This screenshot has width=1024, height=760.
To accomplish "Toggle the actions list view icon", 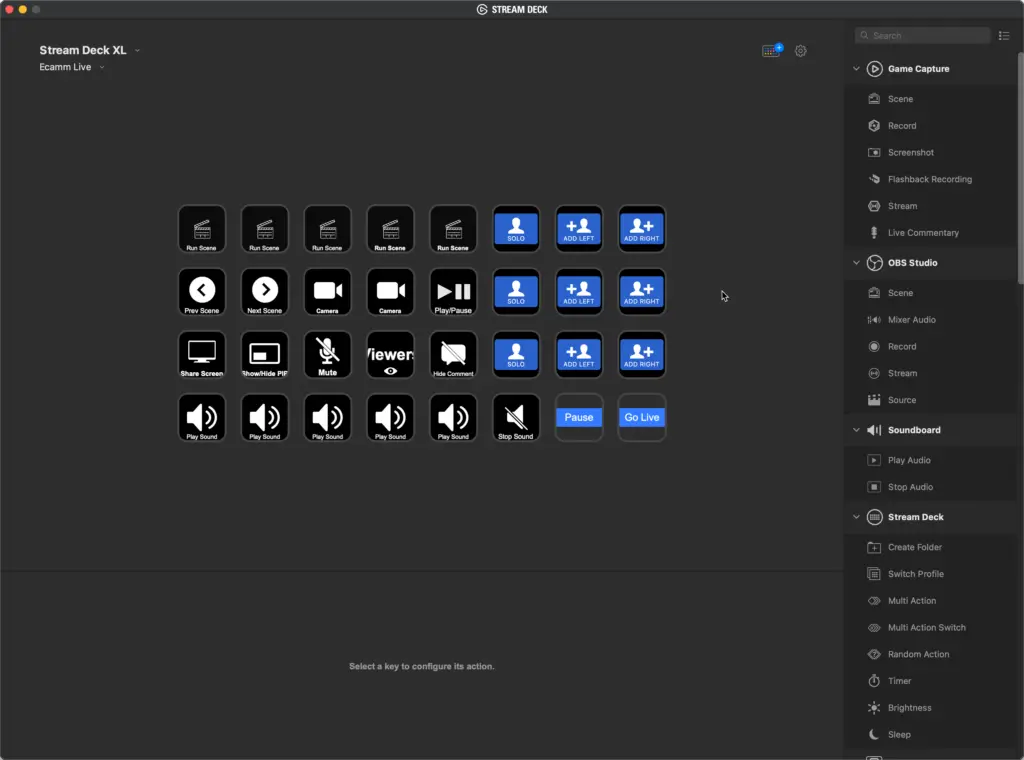I will (1004, 35).
